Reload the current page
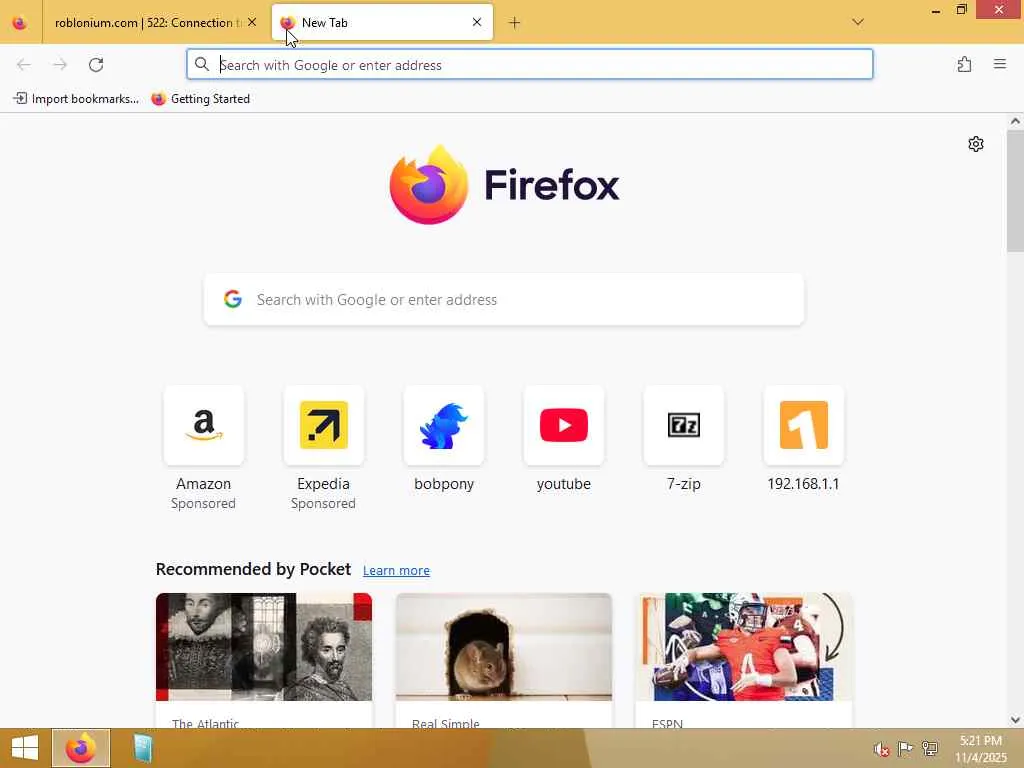Viewport: 1024px width, 768px height. pos(96,65)
